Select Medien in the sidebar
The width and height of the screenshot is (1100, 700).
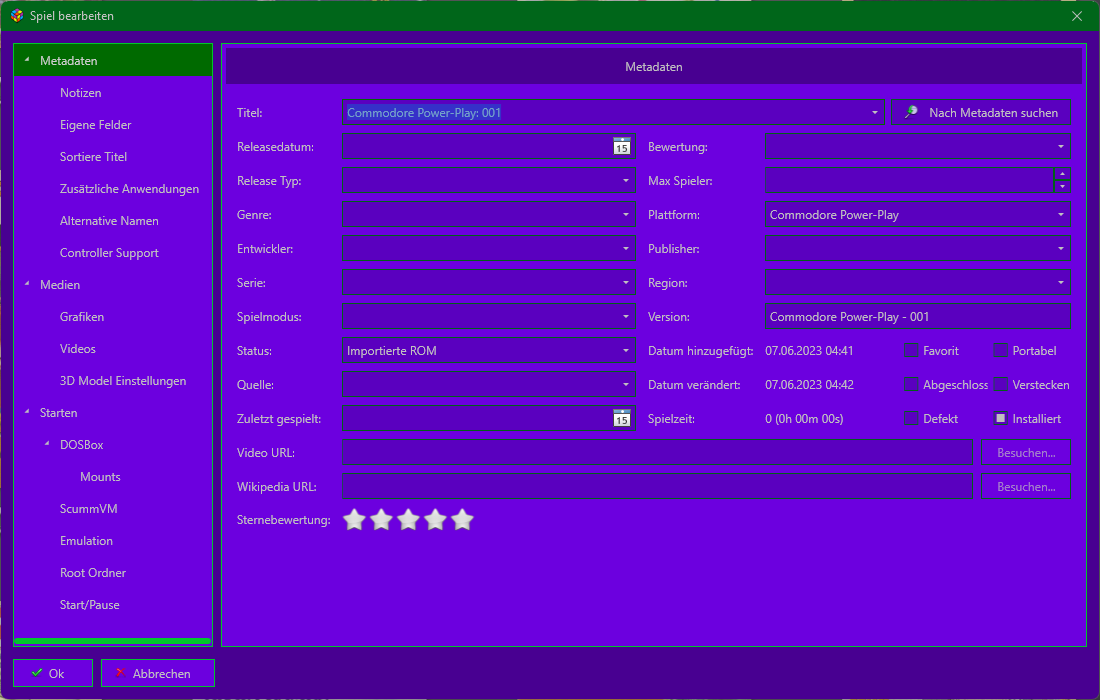(60, 285)
